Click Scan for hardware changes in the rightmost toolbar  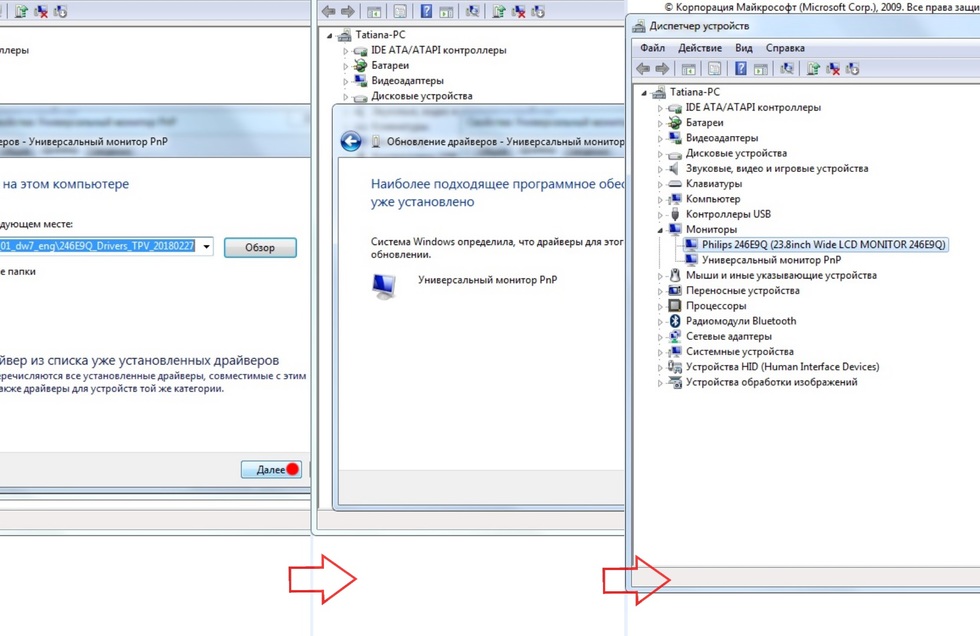[787, 69]
